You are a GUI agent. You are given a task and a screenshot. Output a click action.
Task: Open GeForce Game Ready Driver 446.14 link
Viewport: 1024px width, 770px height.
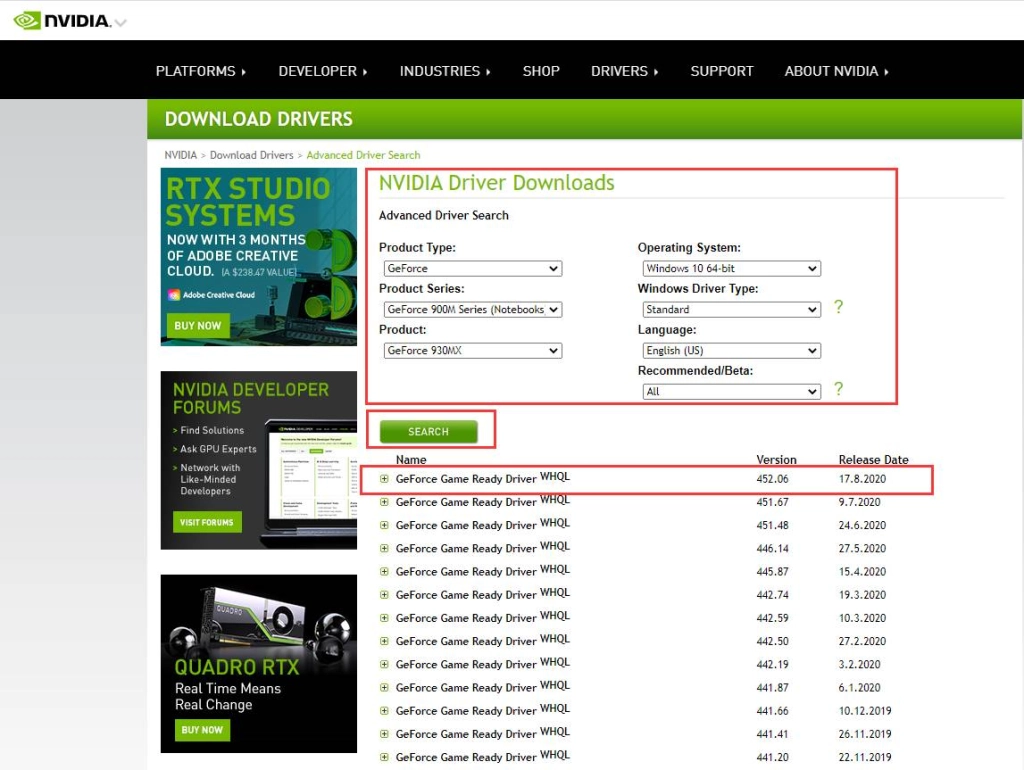coord(466,549)
